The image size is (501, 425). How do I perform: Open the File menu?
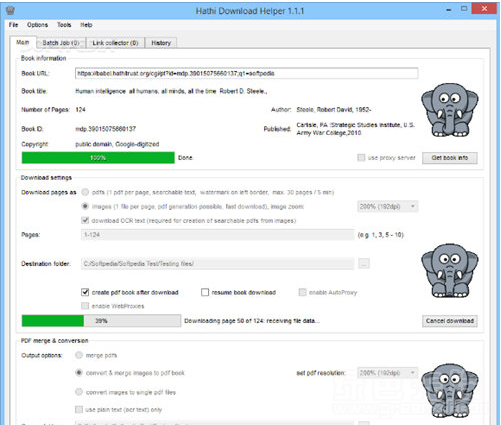click(13, 25)
